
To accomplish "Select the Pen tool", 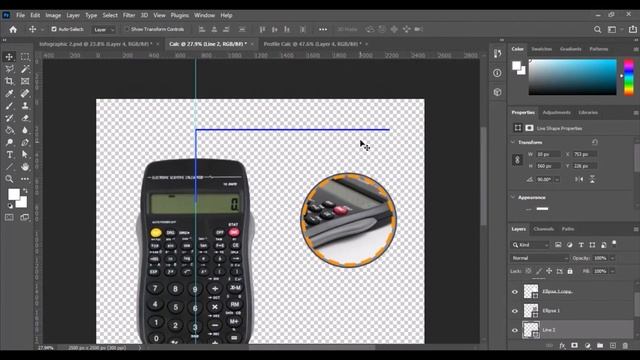I will 25,142.
